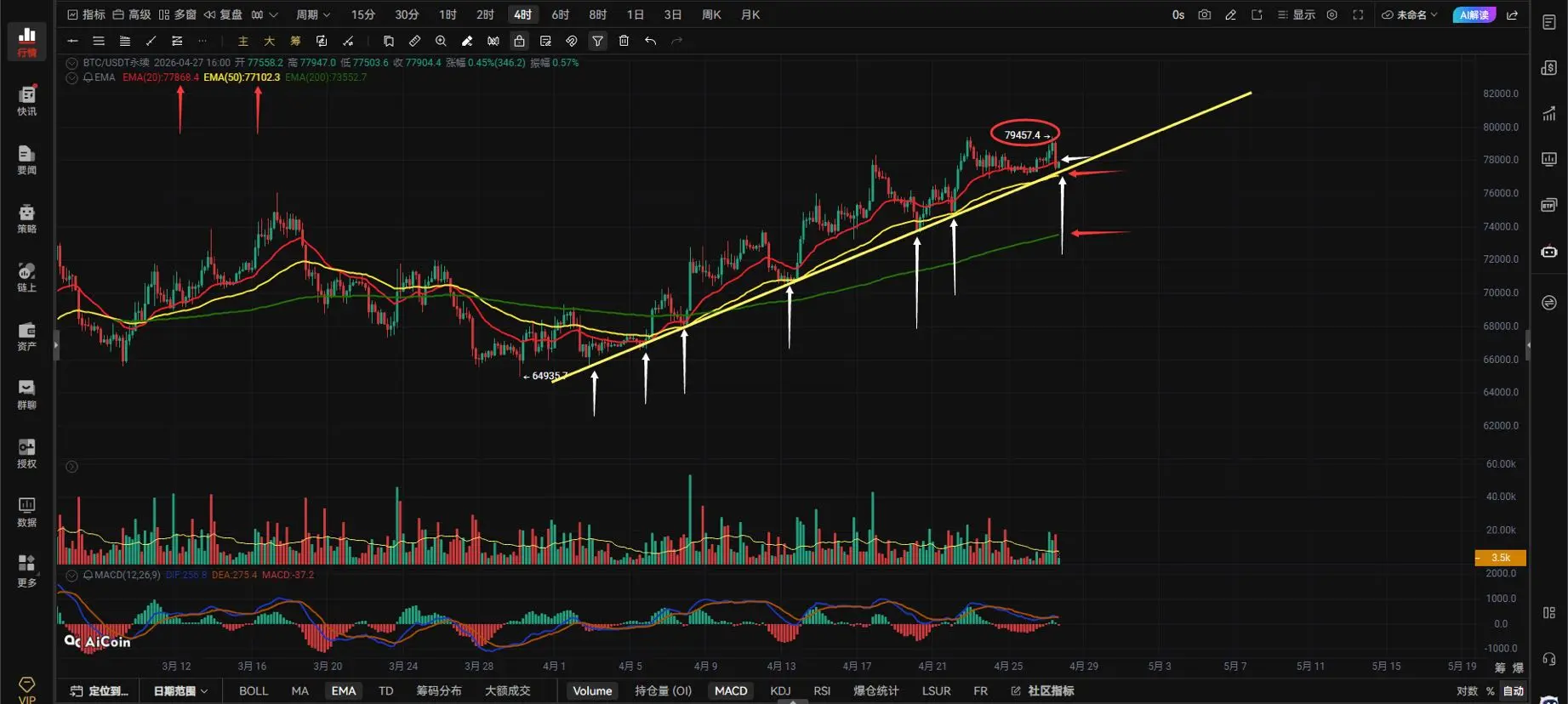This screenshot has width=1568, height=704.
Task: Click the 显示 display options button
Action: pos(1296,14)
